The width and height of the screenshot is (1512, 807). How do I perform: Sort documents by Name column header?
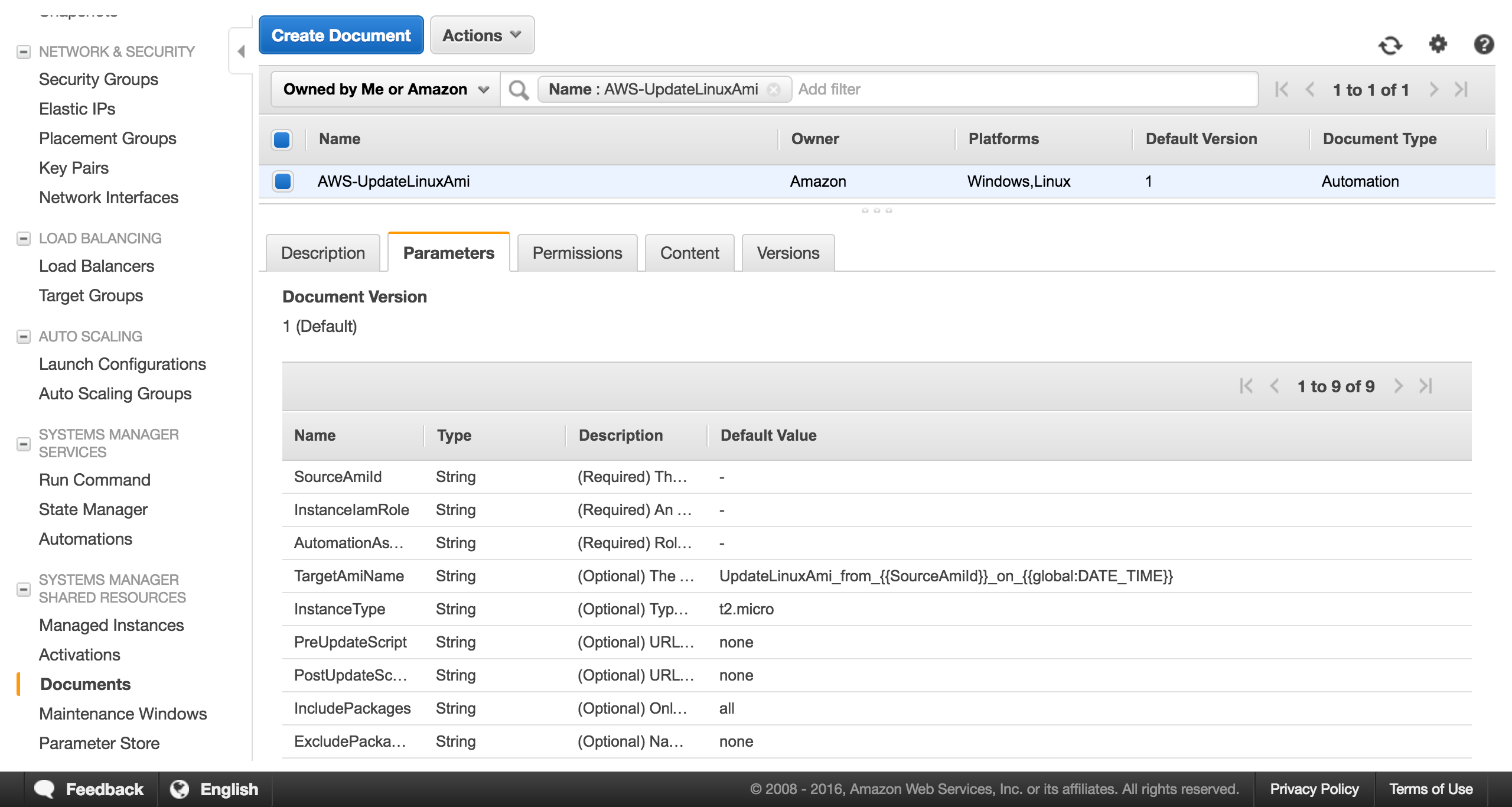(340, 139)
